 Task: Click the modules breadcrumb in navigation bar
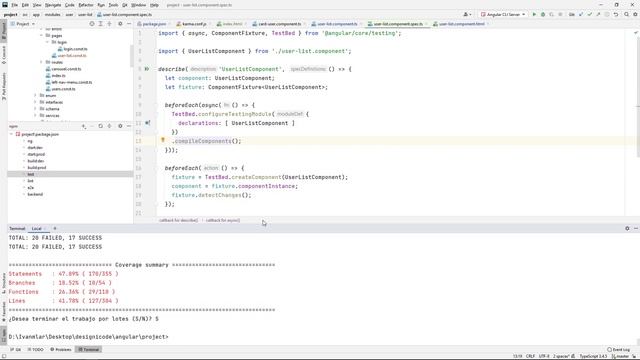coord(52,15)
